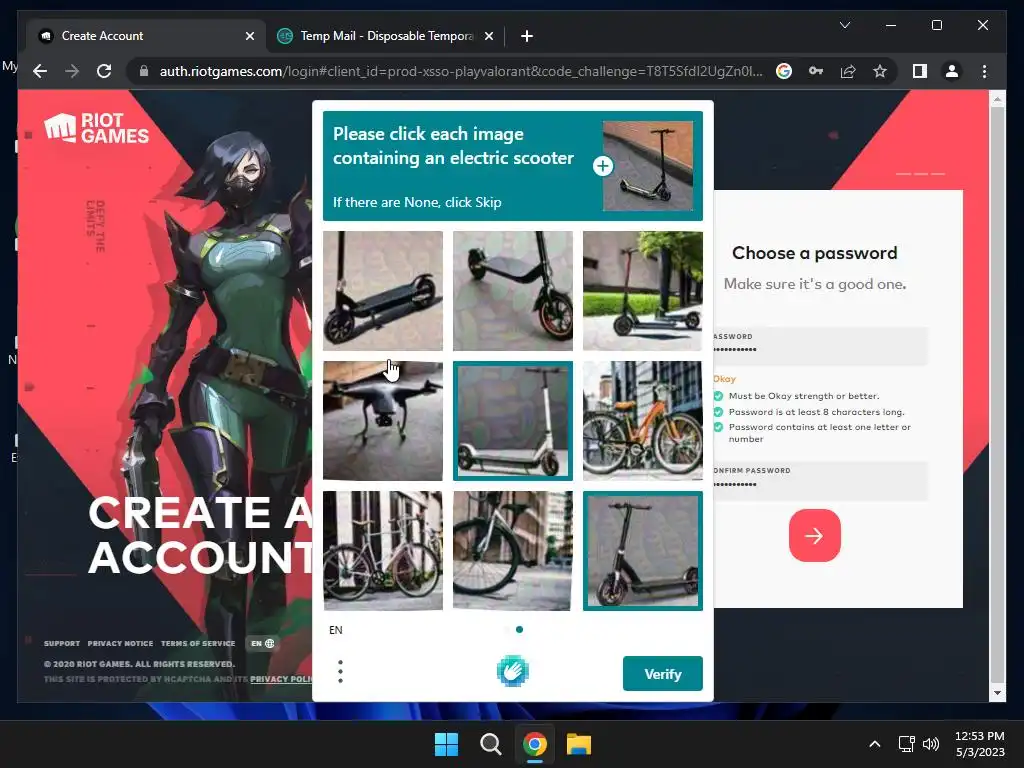Go back using the browser back arrow
The height and width of the screenshot is (768, 1024).
[x=40, y=71]
